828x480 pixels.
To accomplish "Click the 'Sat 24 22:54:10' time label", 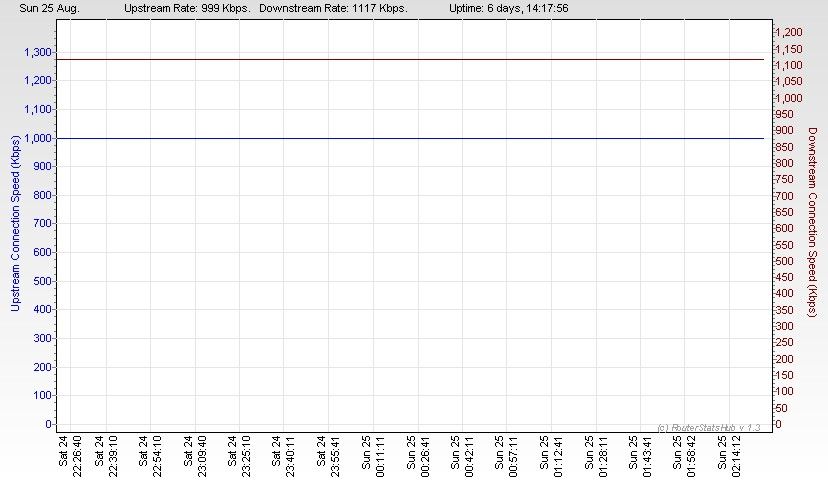I will coord(150,456).
